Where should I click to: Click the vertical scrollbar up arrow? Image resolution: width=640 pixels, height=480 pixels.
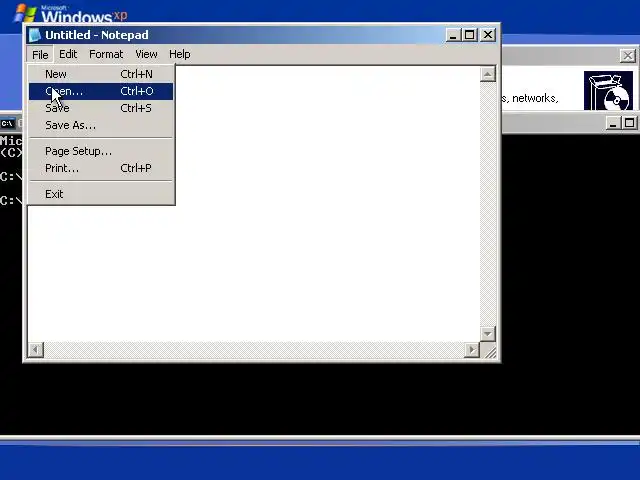point(488,74)
